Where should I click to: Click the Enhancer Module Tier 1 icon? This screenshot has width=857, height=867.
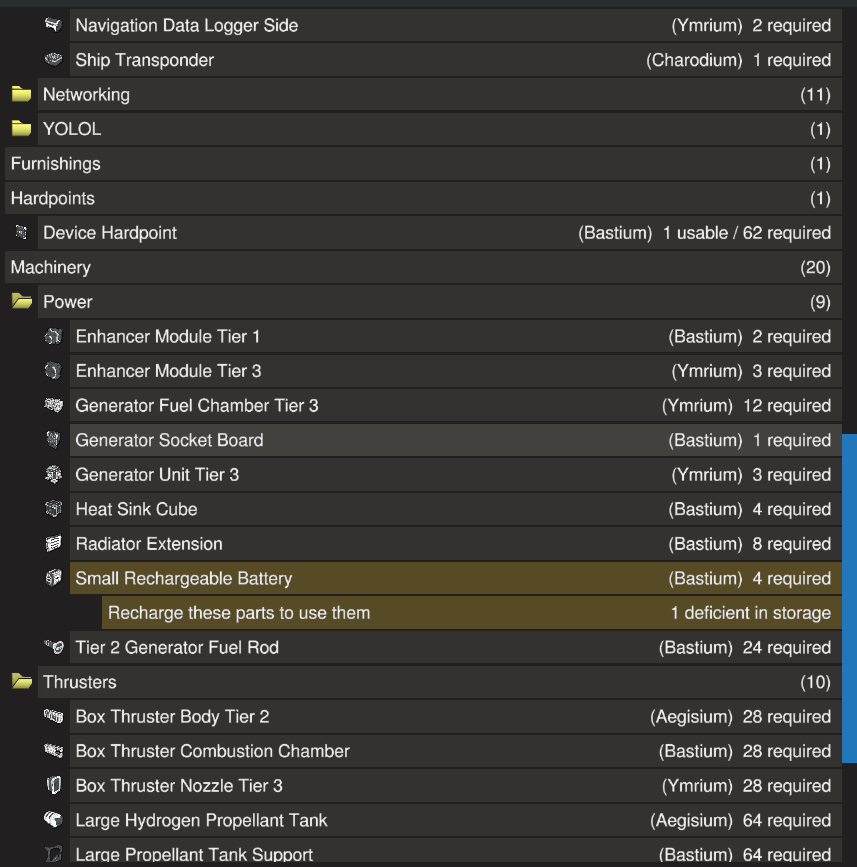point(54,337)
